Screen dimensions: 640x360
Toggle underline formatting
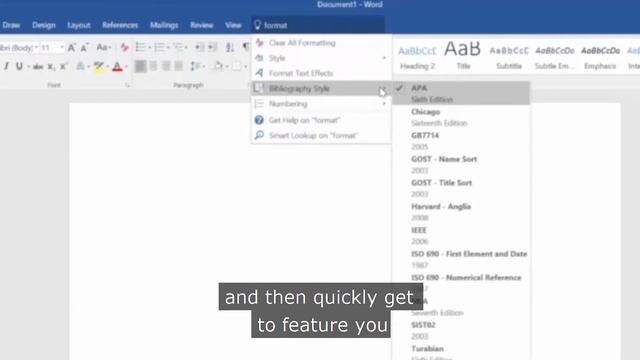pyautogui.click(x=19, y=66)
